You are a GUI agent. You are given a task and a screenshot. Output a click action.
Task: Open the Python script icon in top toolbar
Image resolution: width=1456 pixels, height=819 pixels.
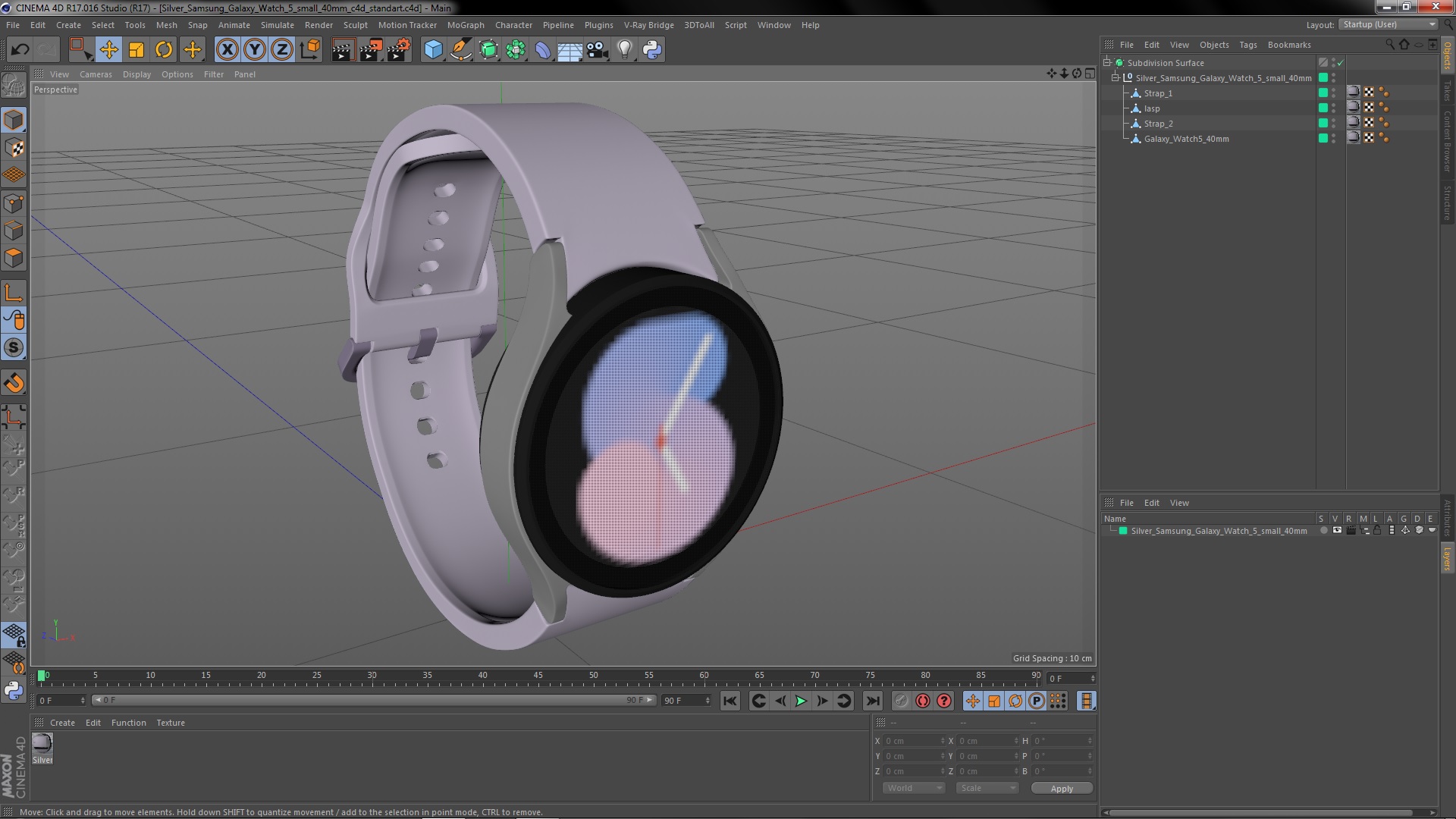(652, 50)
